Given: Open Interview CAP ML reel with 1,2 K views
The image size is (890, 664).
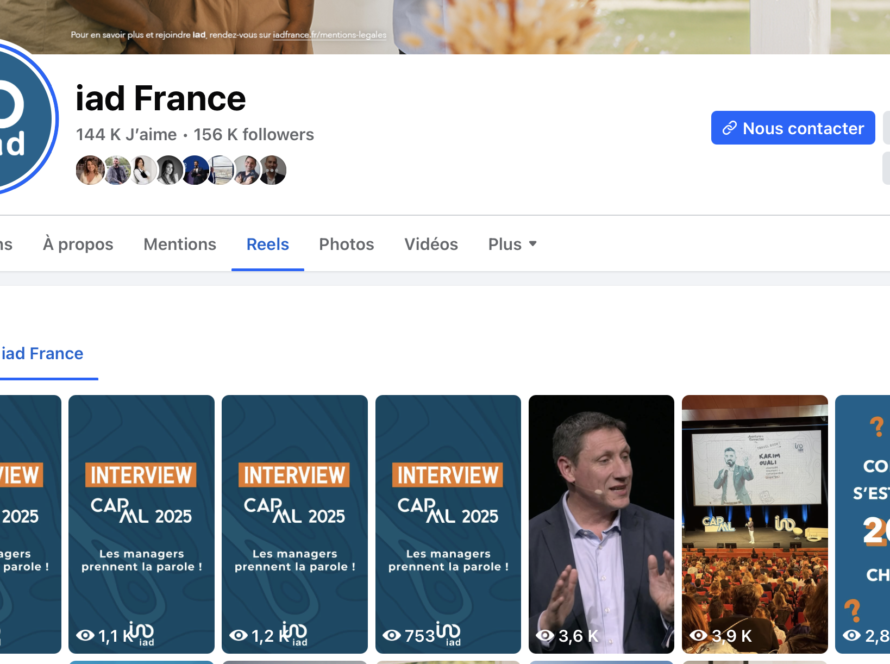Looking at the screenshot, I should pyautogui.click(x=295, y=524).
